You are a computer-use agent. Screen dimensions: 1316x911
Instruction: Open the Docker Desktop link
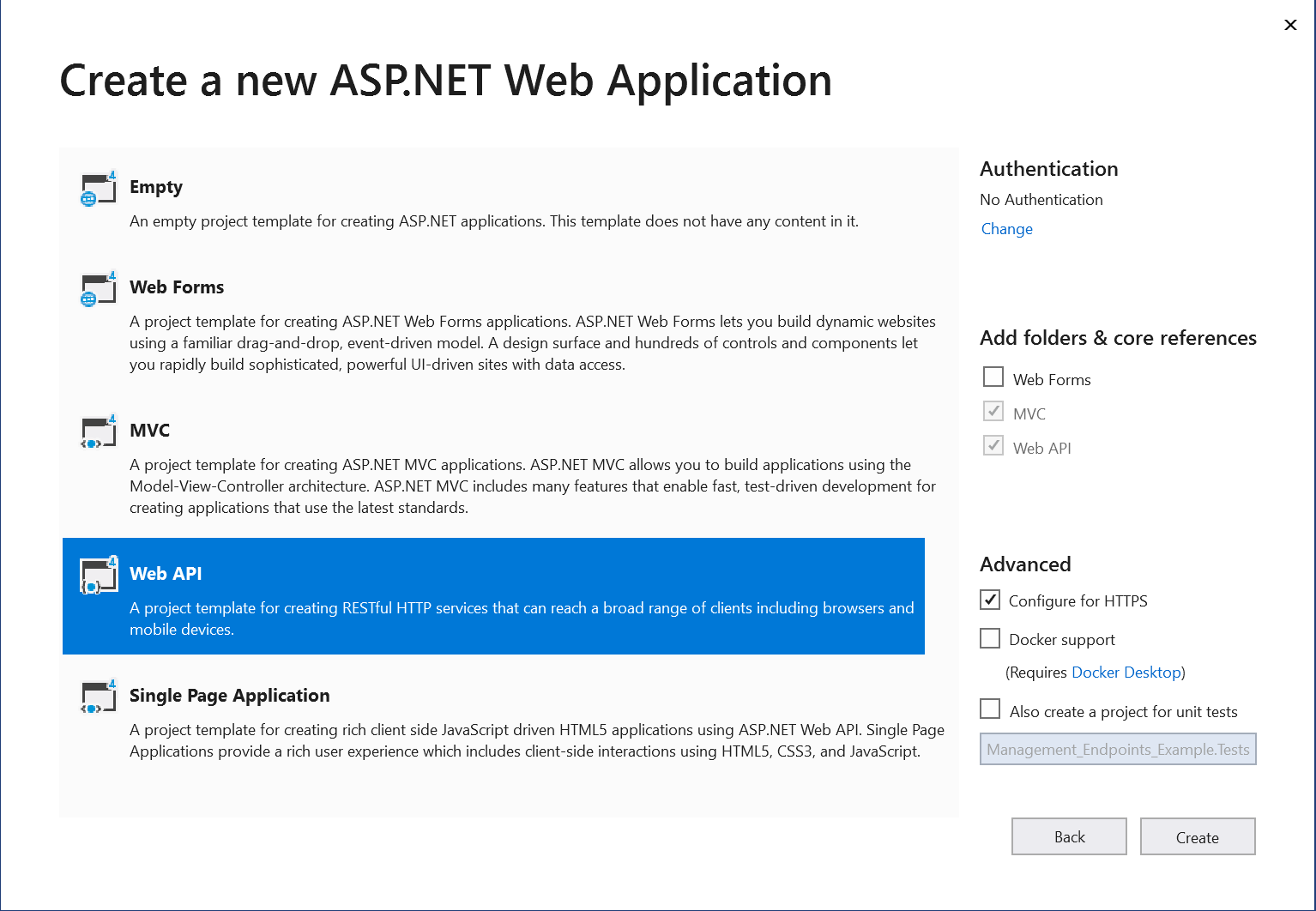point(1126,672)
